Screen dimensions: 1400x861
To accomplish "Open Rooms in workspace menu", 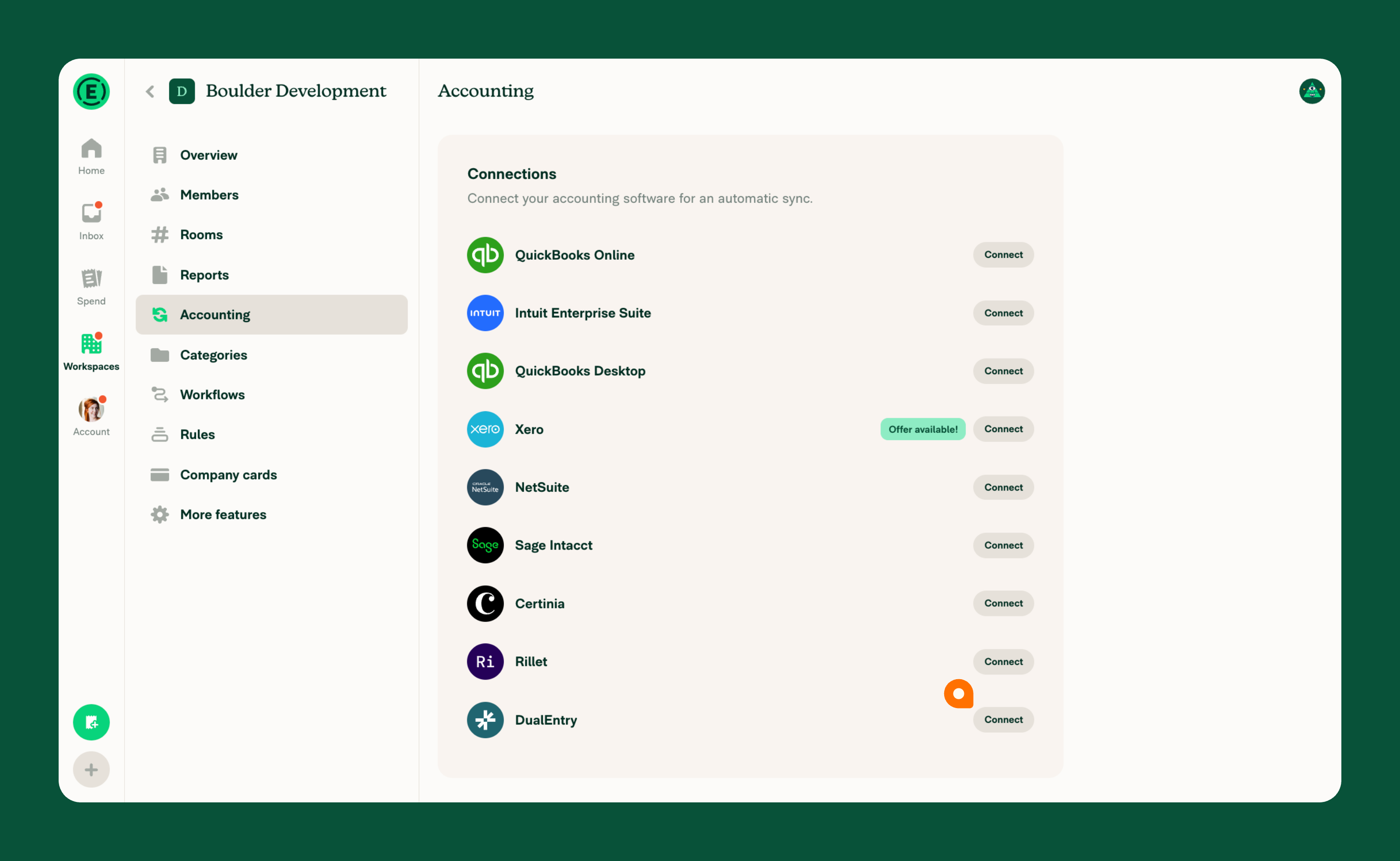I will click(x=271, y=234).
